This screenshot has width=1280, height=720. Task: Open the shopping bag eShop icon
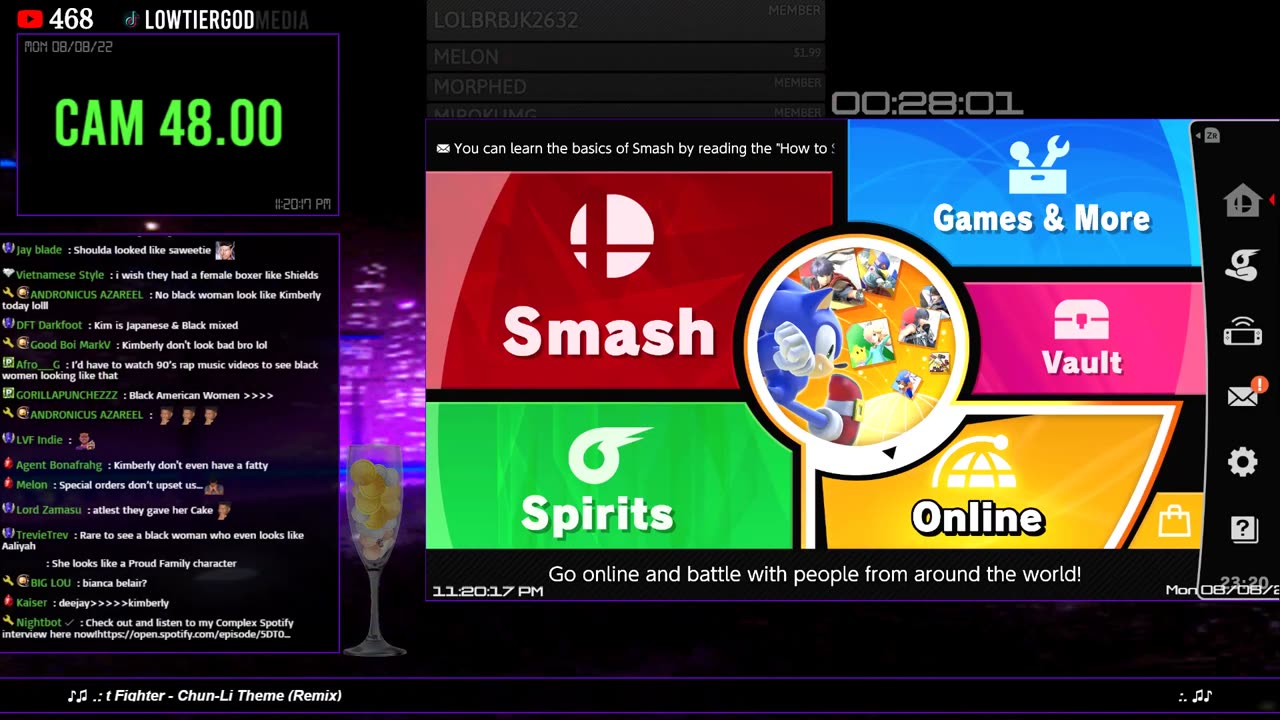[x=1174, y=521]
